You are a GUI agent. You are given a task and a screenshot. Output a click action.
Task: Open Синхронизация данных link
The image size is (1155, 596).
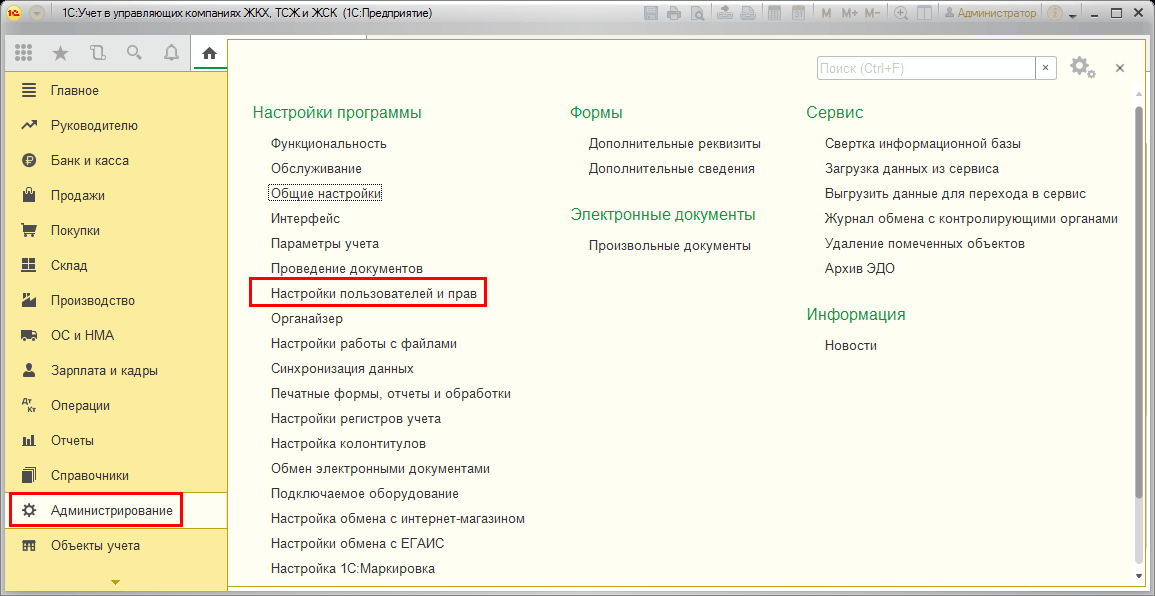point(342,369)
